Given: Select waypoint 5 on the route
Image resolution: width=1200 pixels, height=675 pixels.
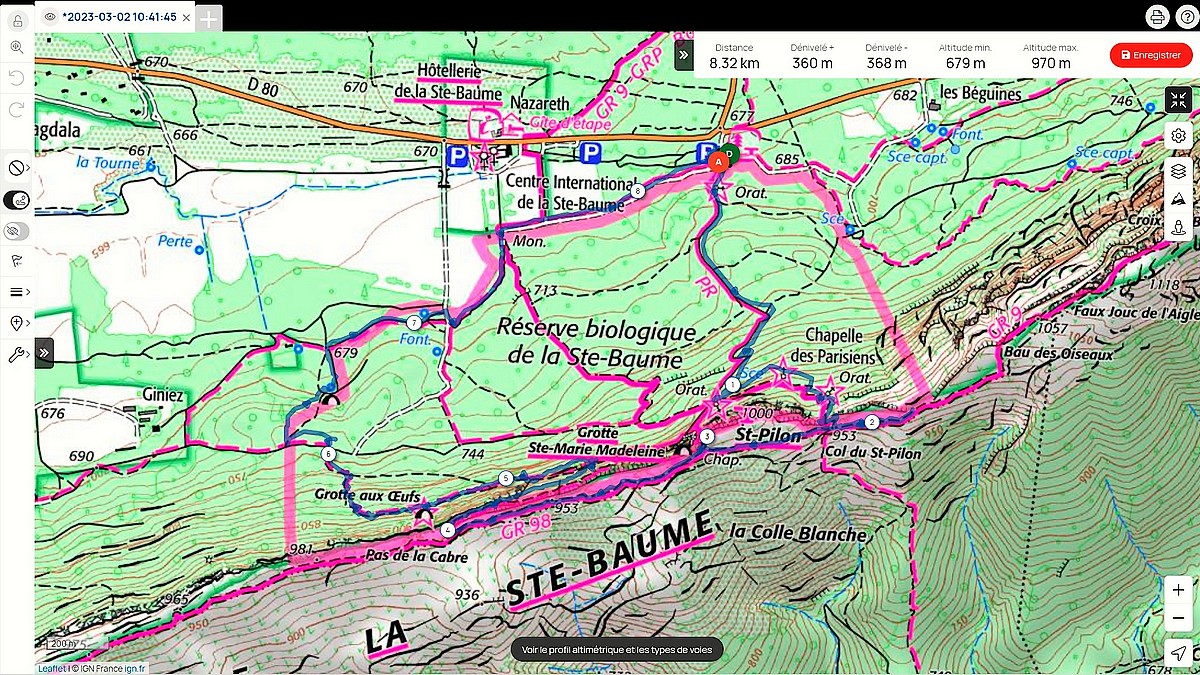Looking at the screenshot, I should point(506,478).
